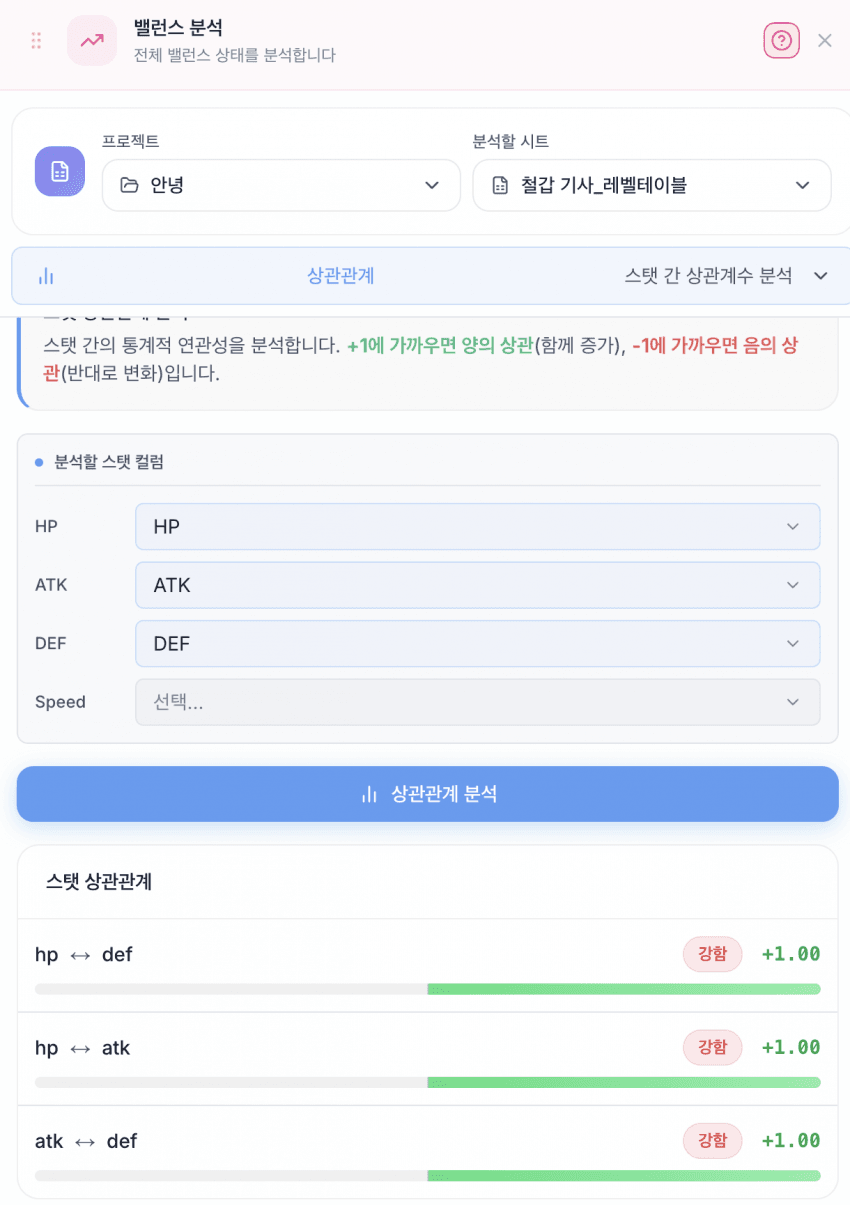This screenshot has width=850, height=1205.
Task: Click the sheet icon beside 철갑 기사_레벨테이블
Action: coord(500,185)
